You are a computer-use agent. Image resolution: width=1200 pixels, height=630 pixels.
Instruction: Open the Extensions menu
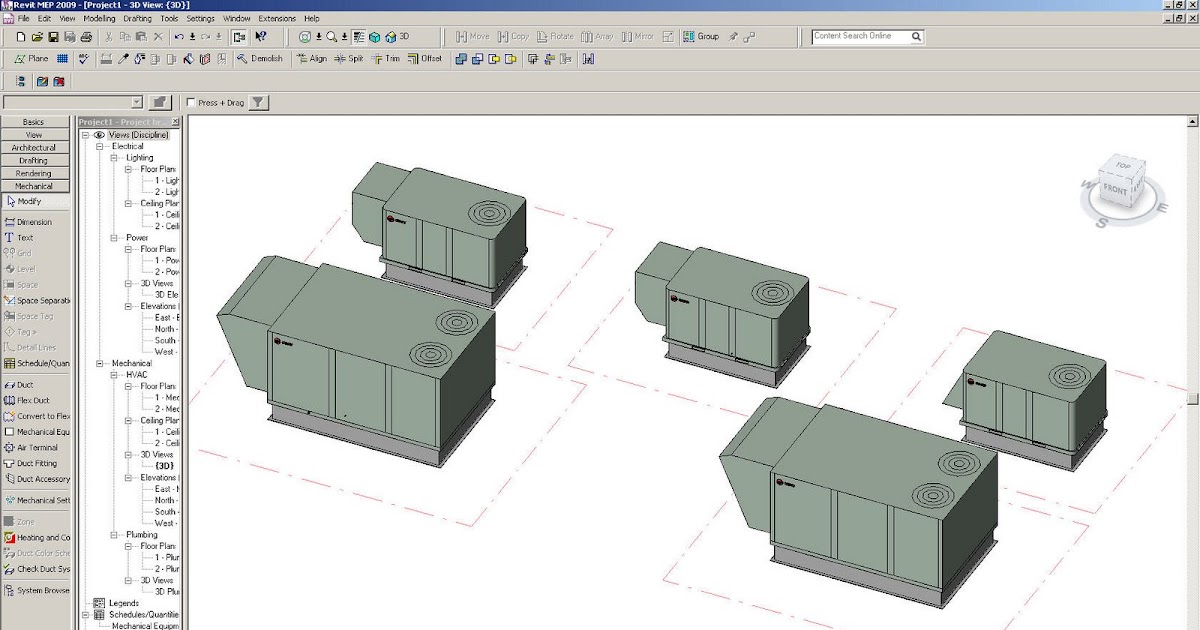277,18
